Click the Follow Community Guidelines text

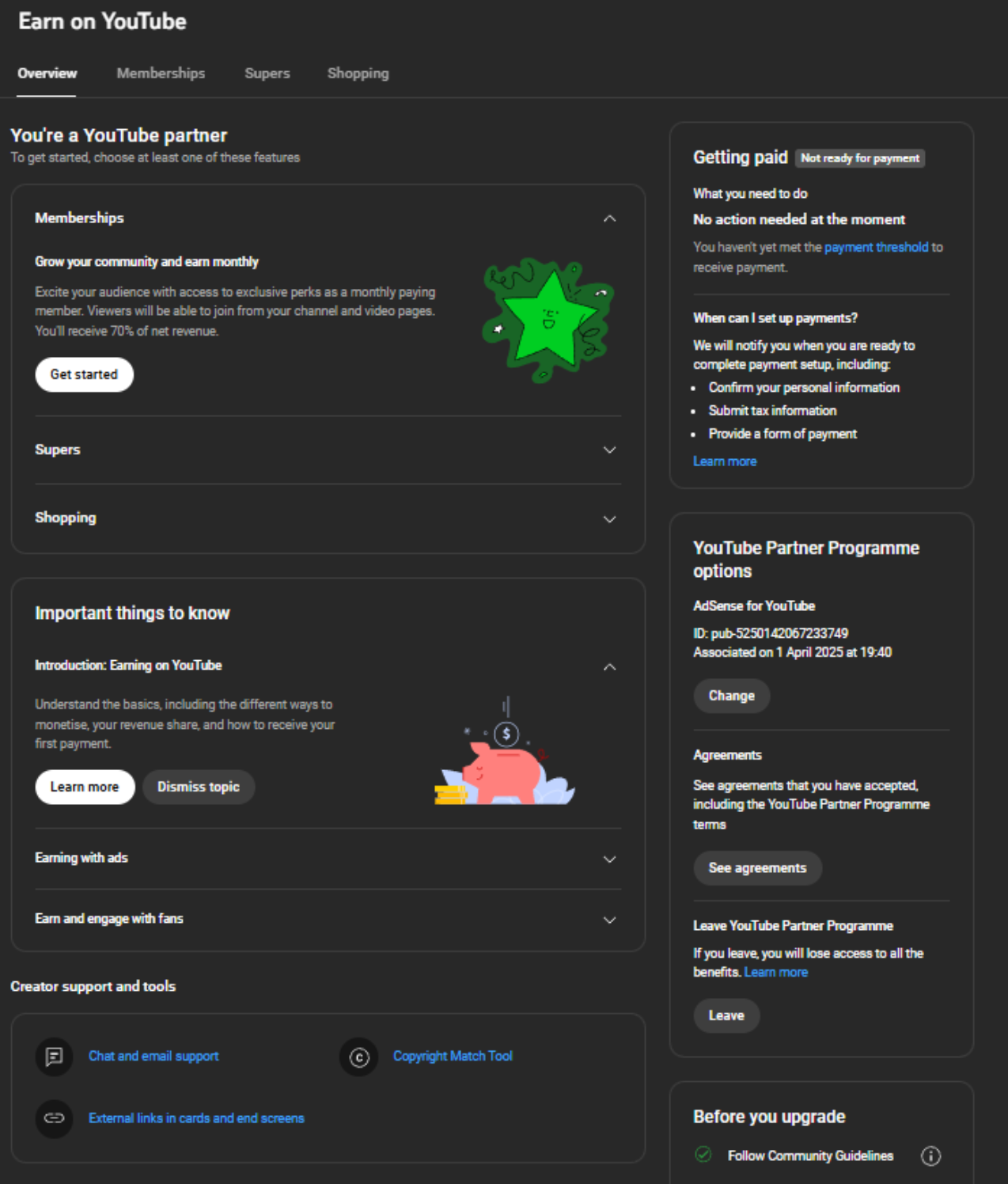point(810,1156)
